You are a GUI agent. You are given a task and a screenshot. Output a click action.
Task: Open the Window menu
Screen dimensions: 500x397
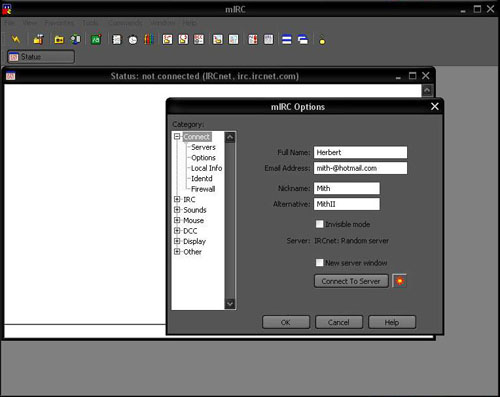pyautogui.click(x=162, y=23)
